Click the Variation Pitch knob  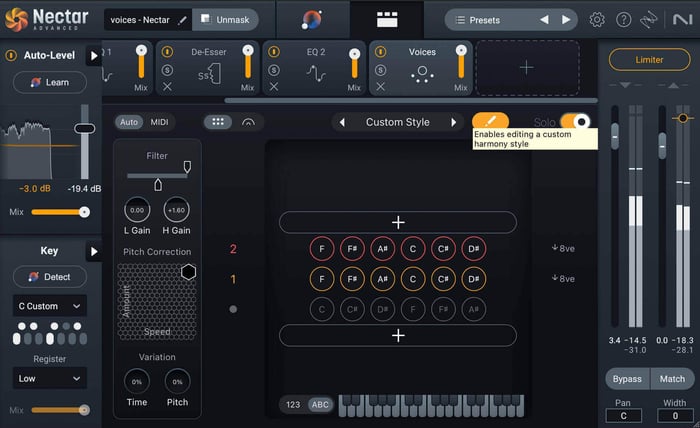[x=177, y=382]
